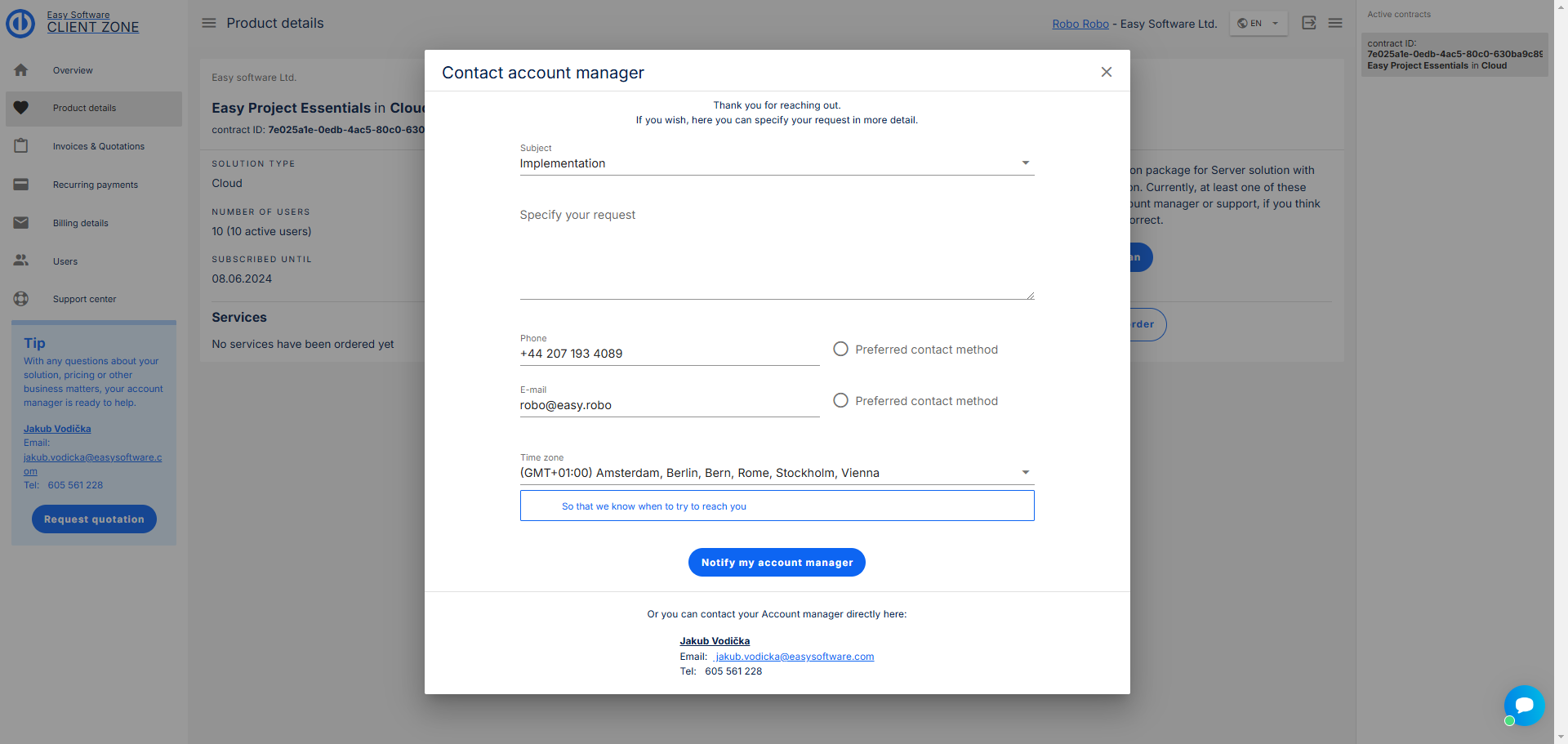Toggle the hamburger menu beside Product details
This screenshot has width=1568, height=744.
tap(209, 23)
